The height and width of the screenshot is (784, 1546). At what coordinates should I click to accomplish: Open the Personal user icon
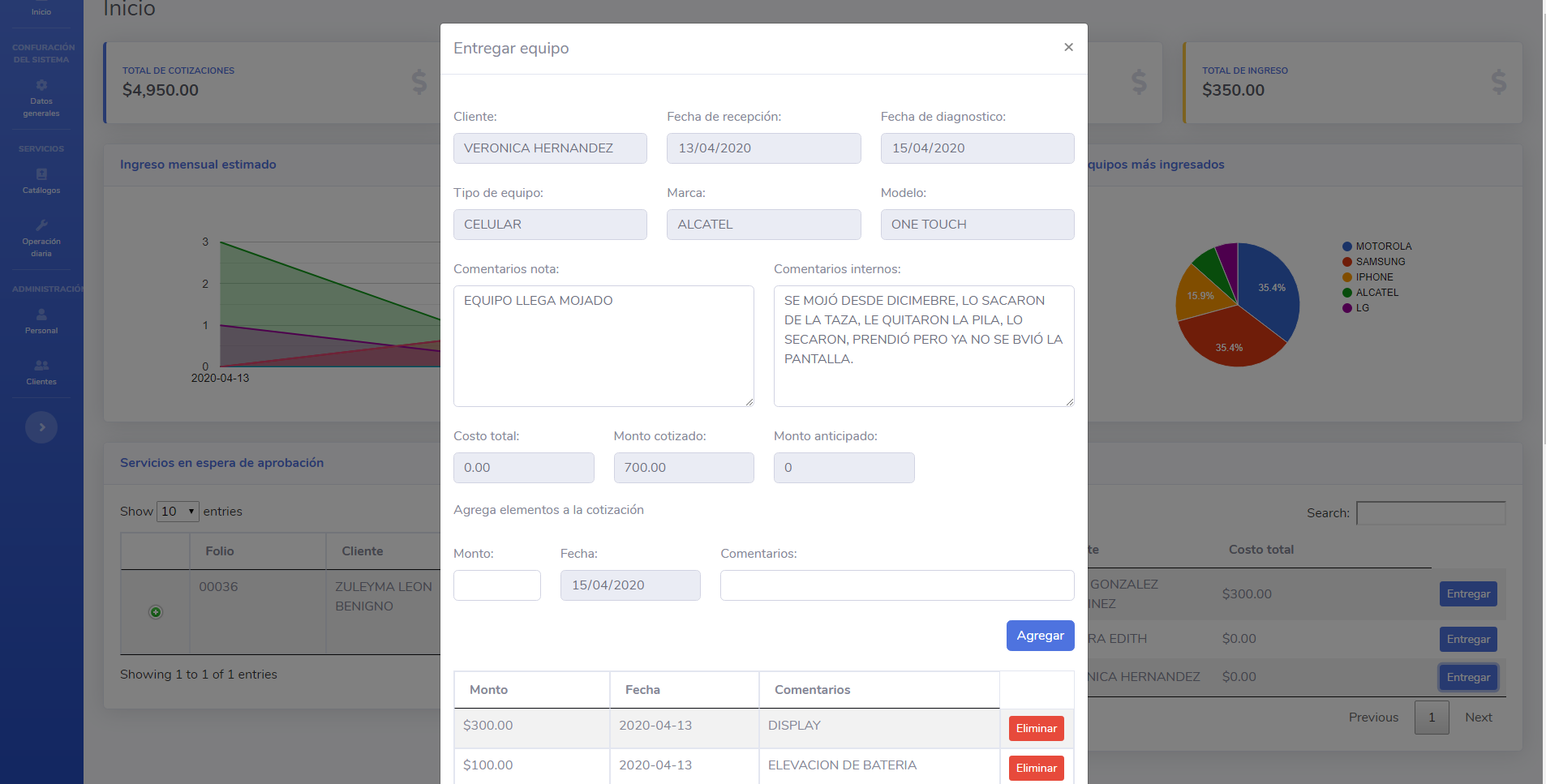pyautogui.click(x=41, y=315)
